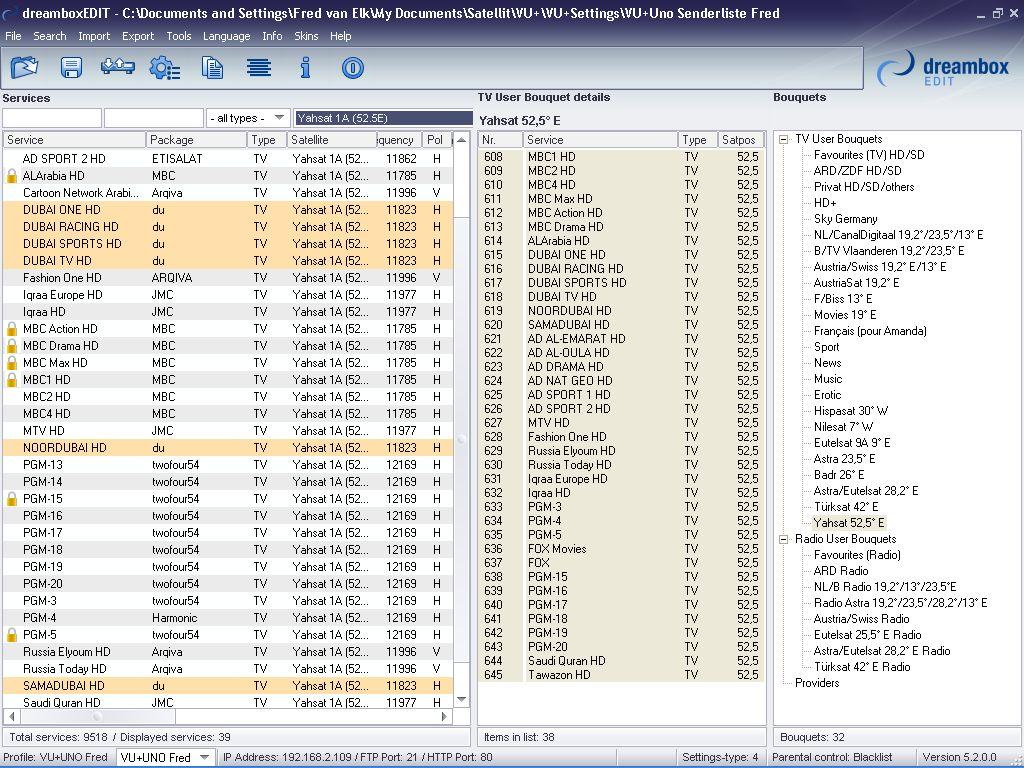The width and height of the screenshot is (1024, 768).
Task: Select Tawazon HD entry number 645
Action: pos(621,675)
